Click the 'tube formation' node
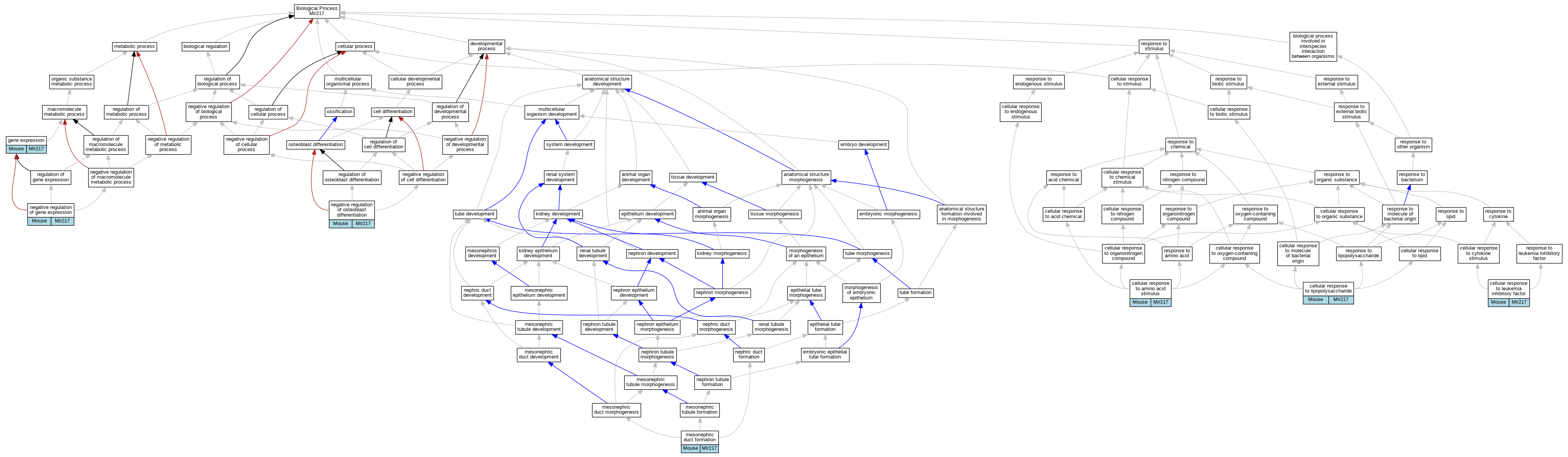Image resolution: width=1568 pixels, height=457 pixels. coord(916,293)
